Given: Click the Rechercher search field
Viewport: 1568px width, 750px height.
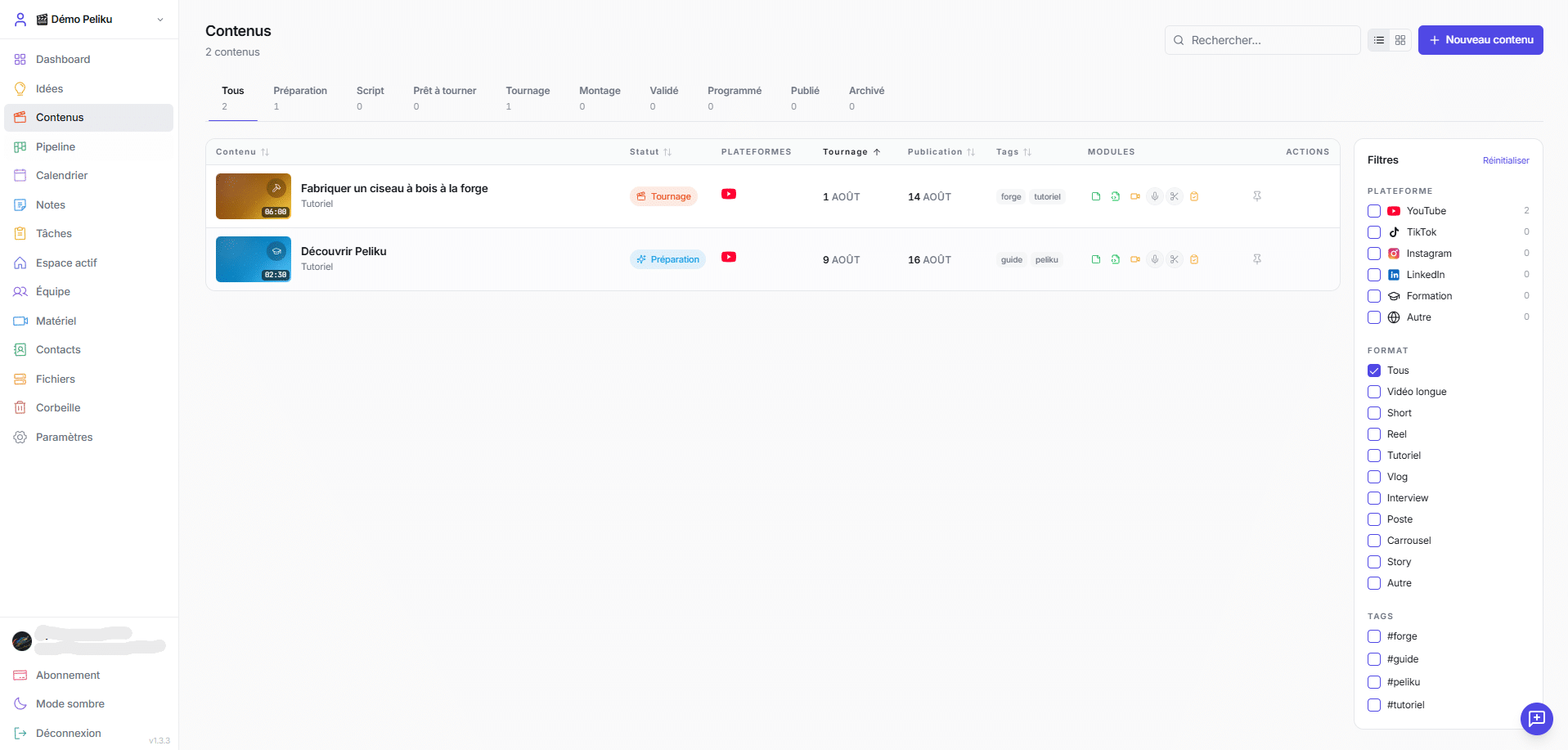Looking at the screenshot, I should [1262, 40].
